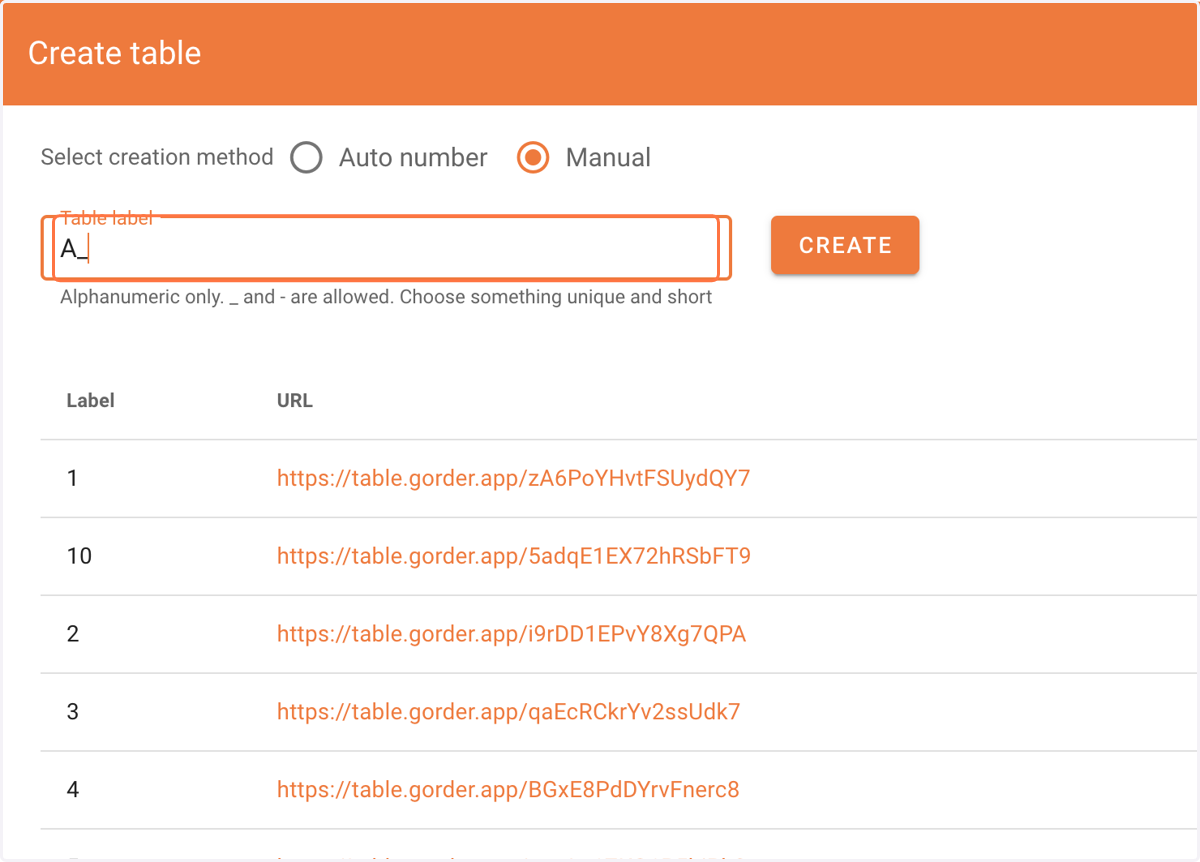Click the Alphanumeric only helper text
The width and height of the screenshot is (1200, 862).
386,297
